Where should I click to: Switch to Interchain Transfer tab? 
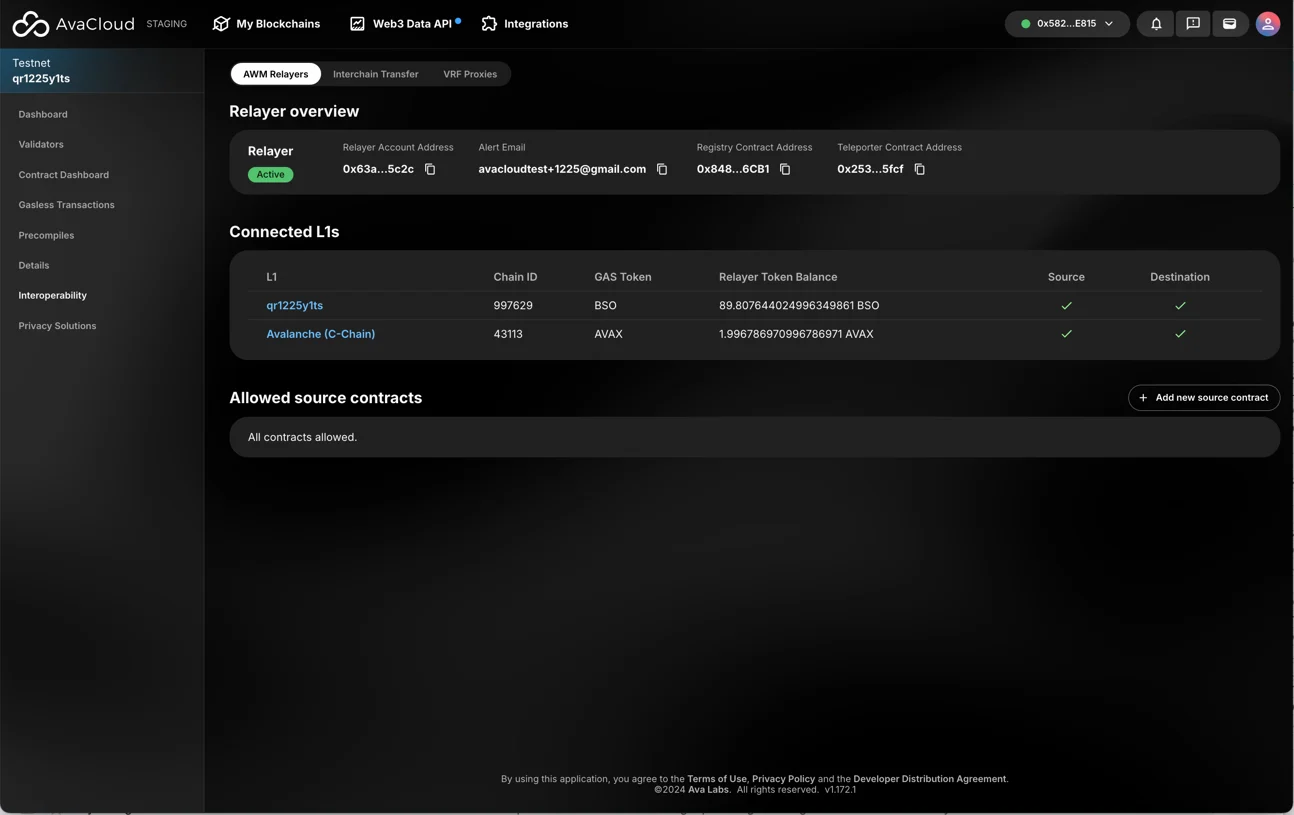coord(376,74)
